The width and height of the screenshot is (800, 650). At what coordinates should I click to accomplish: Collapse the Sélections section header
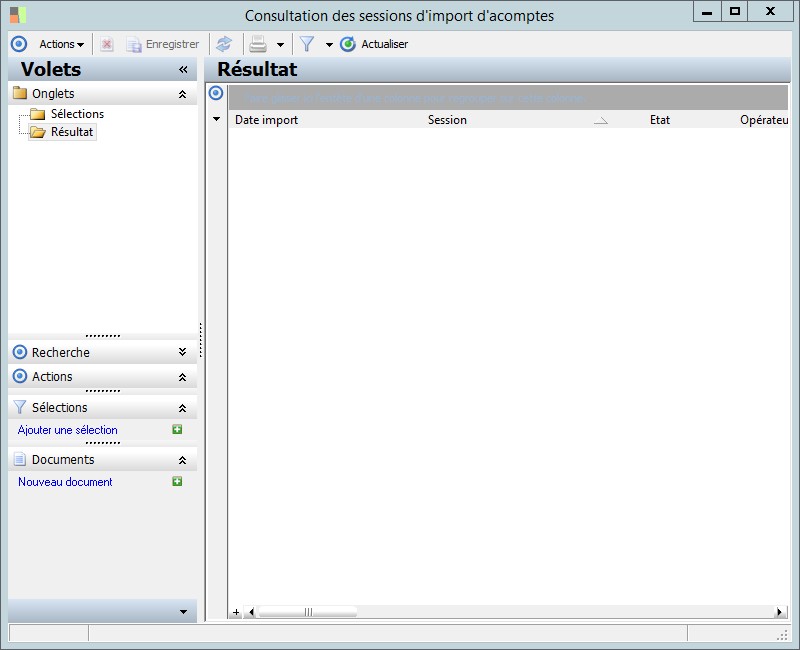pyautogui.click(x=182, y=408)
